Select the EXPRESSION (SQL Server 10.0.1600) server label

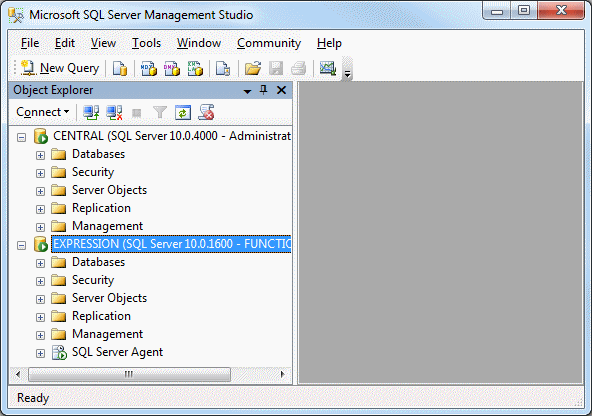point(171,244)
